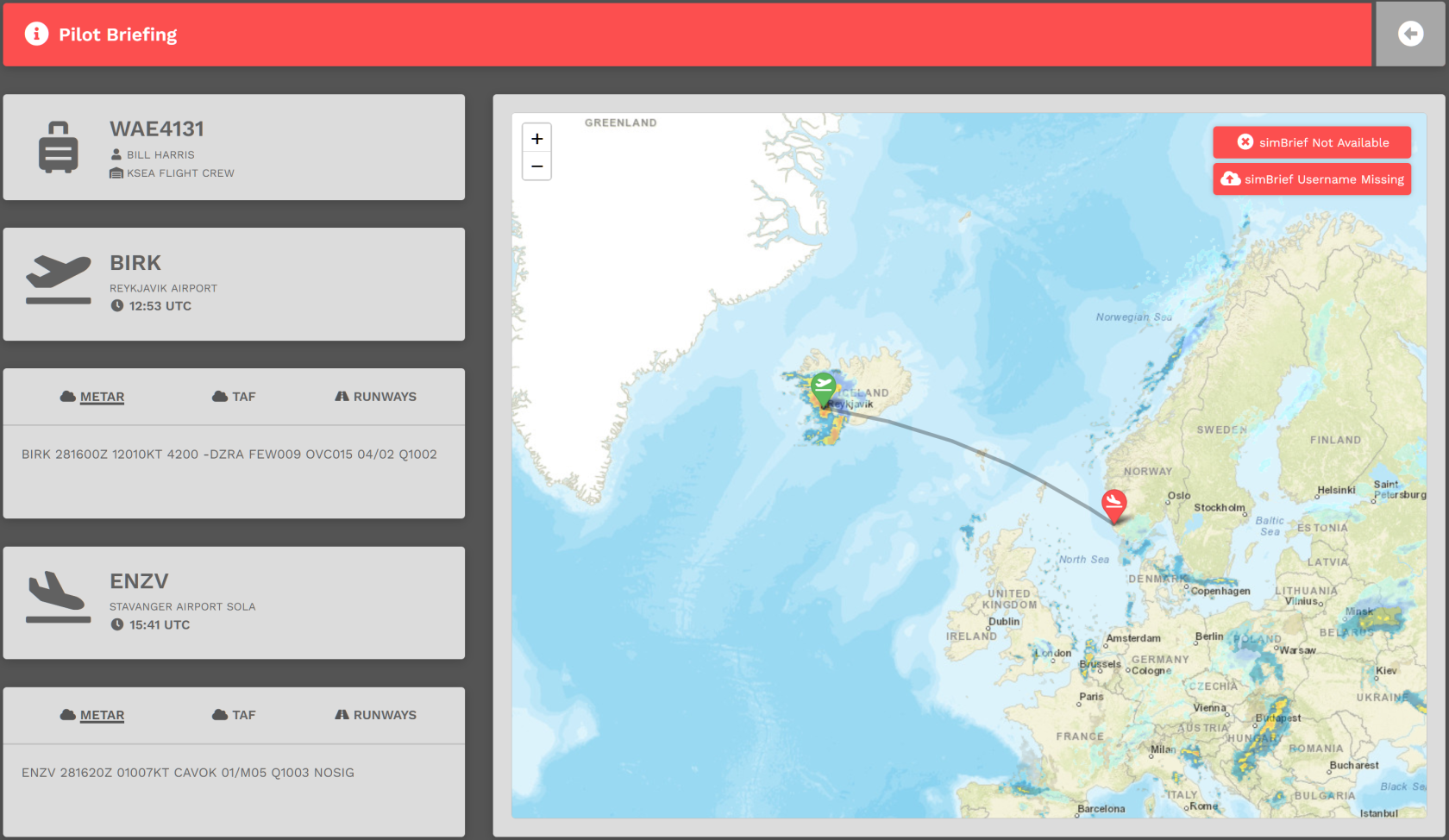Click the clock icon next to 15:41 UTC
This screenshot has width=1449, height=840.
tap(117, 624)
